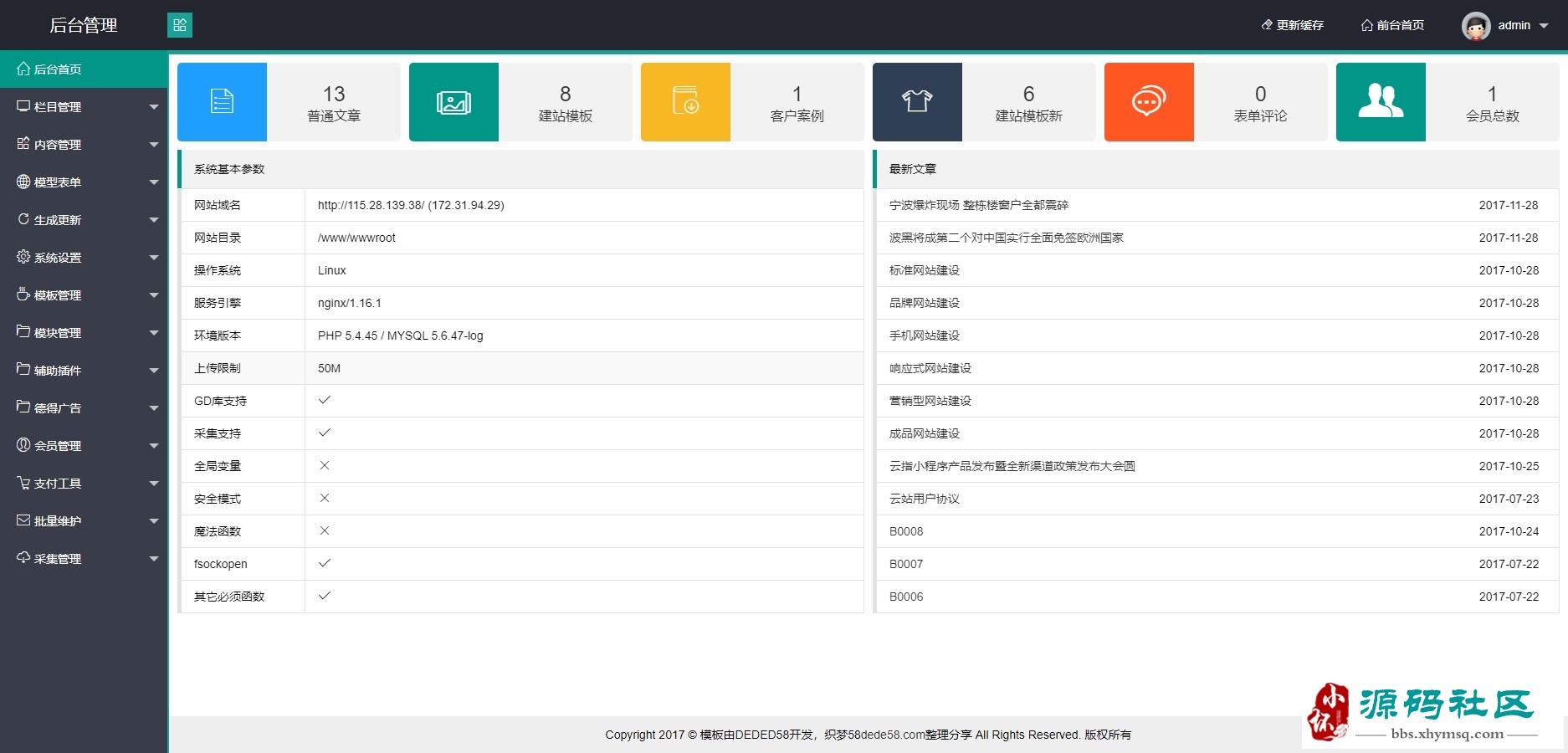Click the 更新缓存 eraser icon
Screen dimensions: 1568x753
coord(1267,25)
